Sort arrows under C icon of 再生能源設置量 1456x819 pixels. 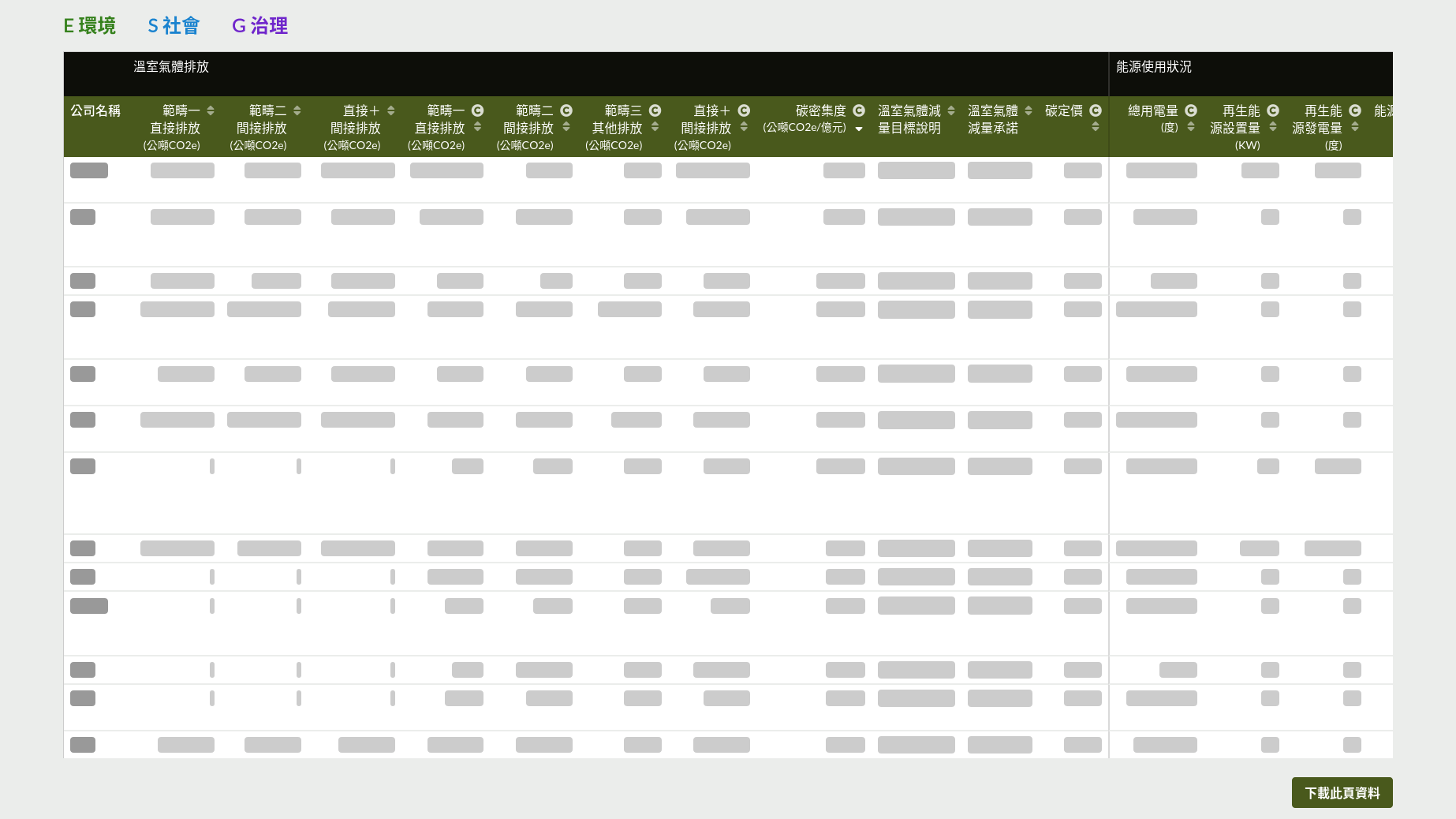pos(1273,126)
